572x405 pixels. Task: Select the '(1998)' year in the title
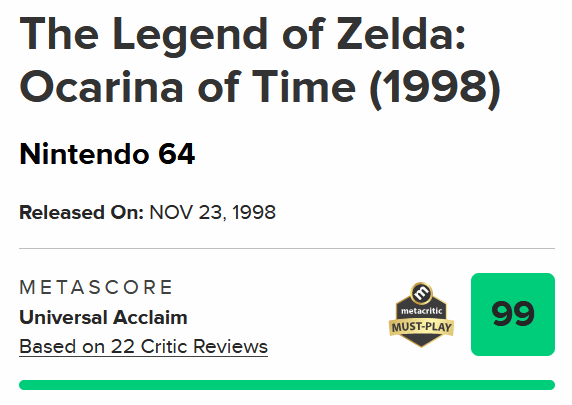point(435,89)
